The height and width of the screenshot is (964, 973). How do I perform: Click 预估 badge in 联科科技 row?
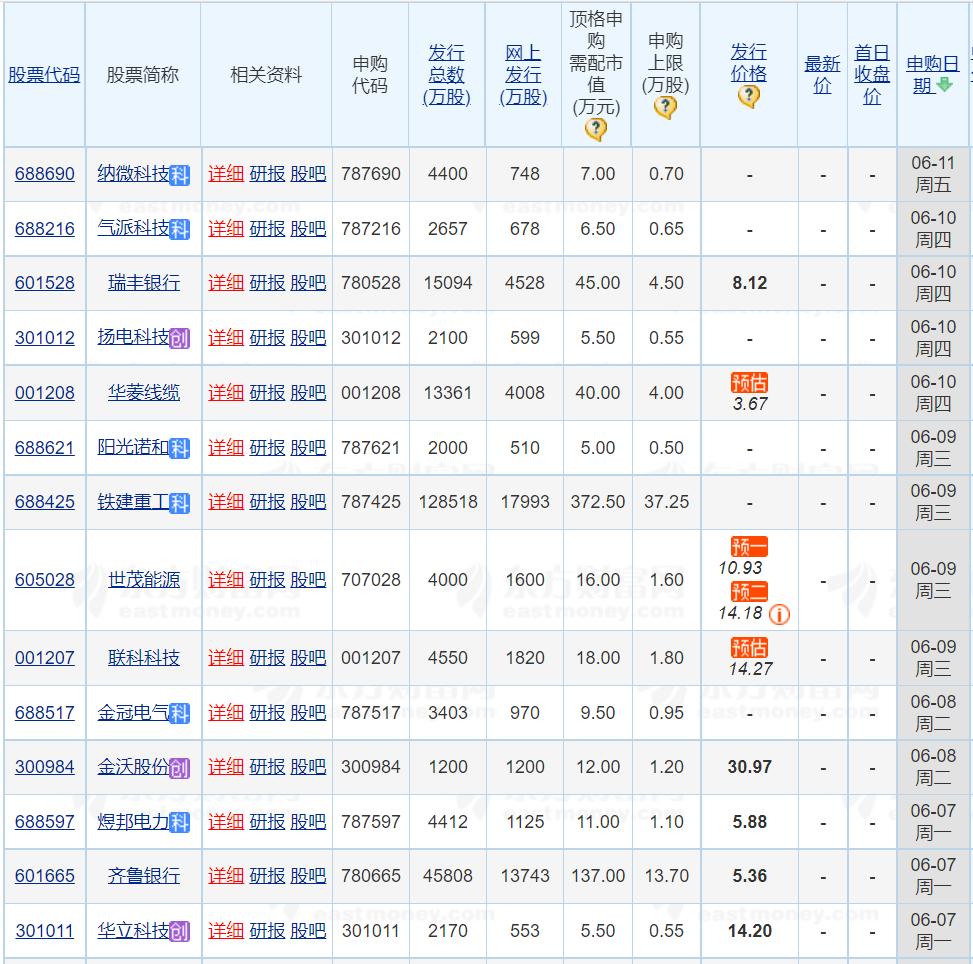point(750,648)
